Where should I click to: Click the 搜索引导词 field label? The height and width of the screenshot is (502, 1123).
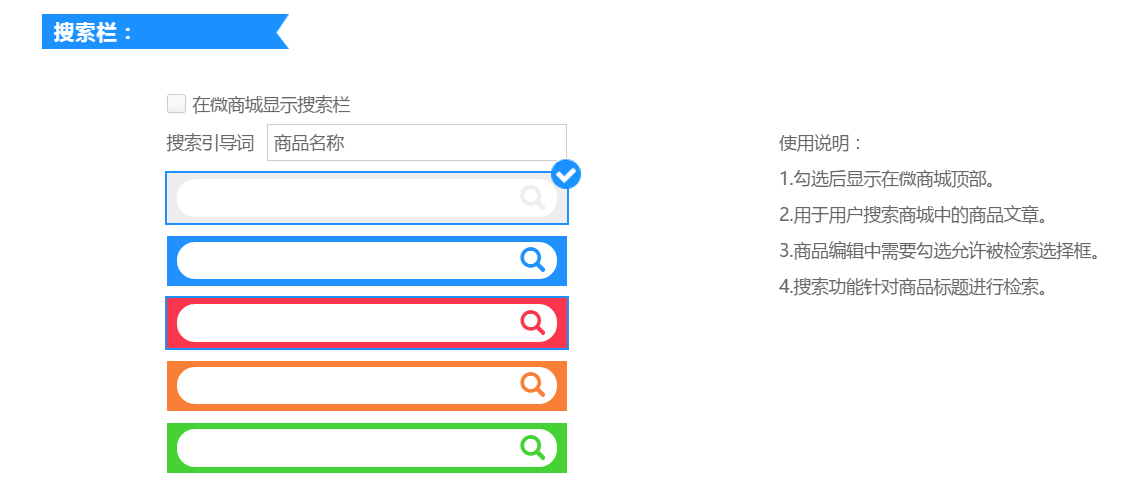pyautogui.click(x=210, y=143)
